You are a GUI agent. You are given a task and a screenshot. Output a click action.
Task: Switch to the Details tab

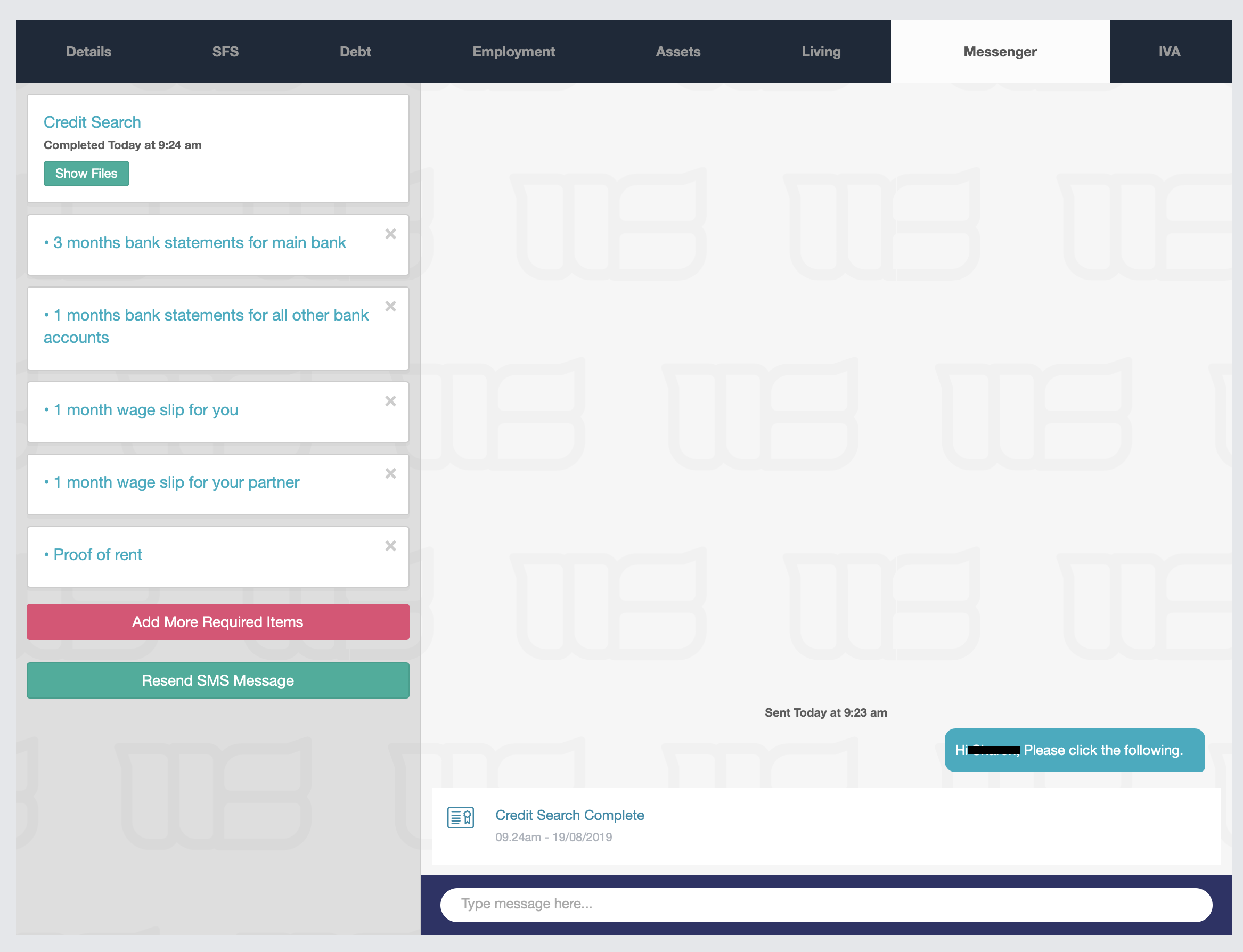click(88, 52)
